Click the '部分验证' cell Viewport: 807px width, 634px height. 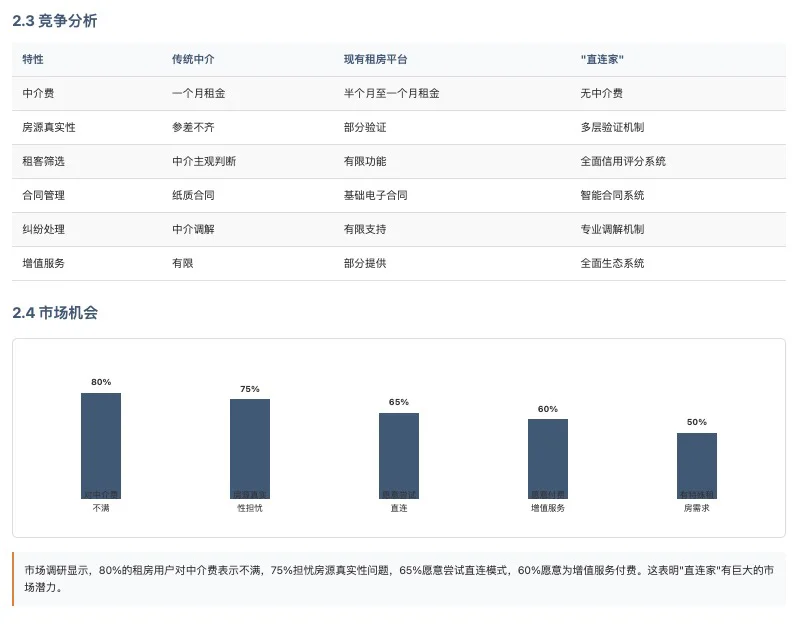point(365,127)
